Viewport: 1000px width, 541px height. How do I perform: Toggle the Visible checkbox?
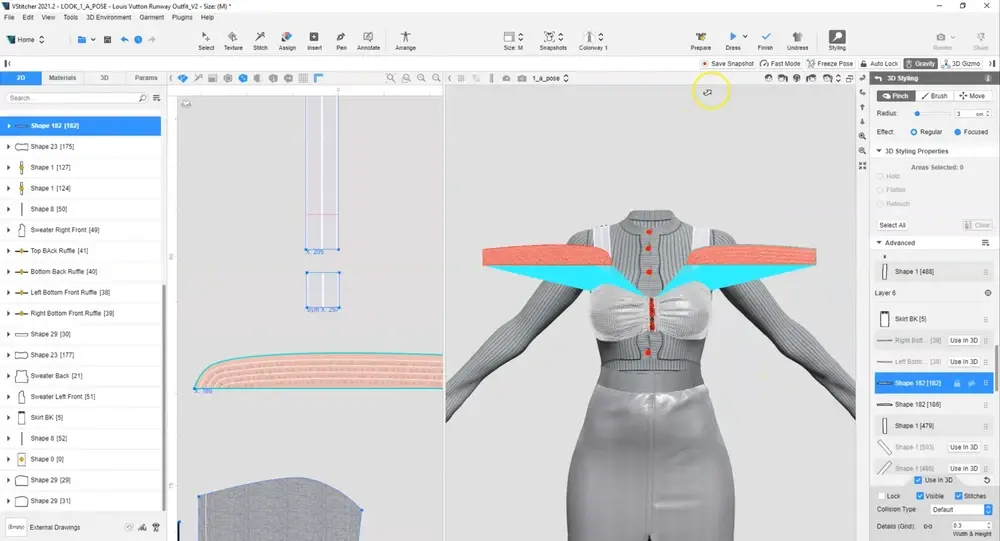click(x=918, y=496)
